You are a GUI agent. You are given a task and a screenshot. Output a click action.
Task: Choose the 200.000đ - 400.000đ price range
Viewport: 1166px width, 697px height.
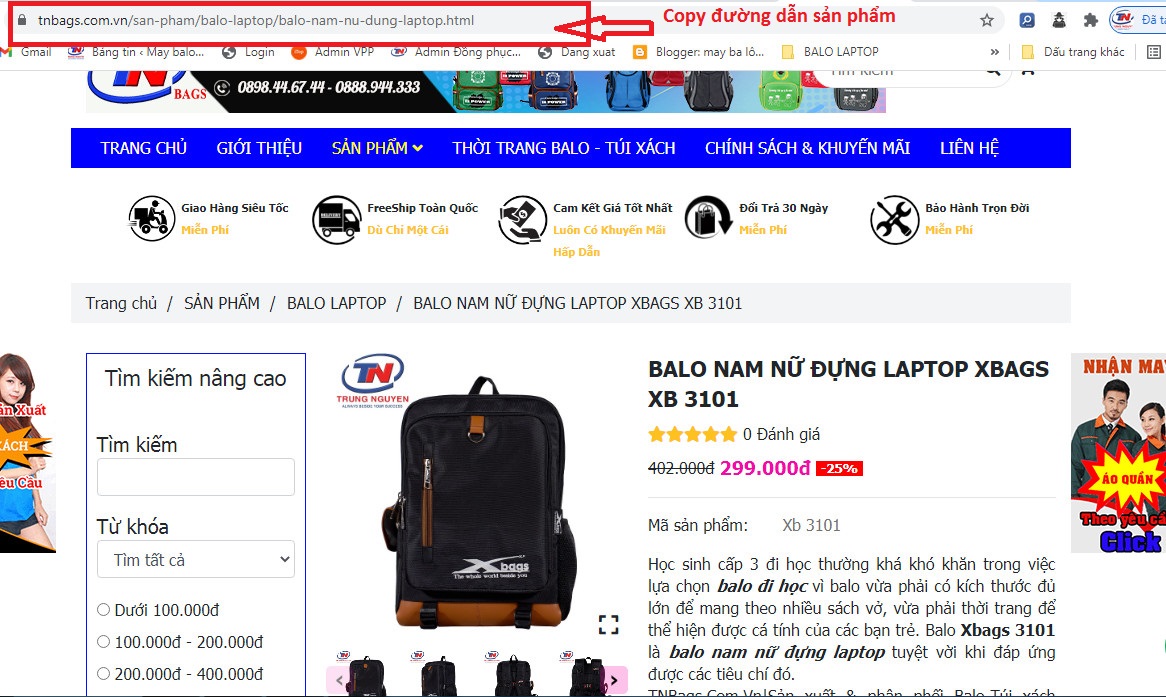[103, 674]
